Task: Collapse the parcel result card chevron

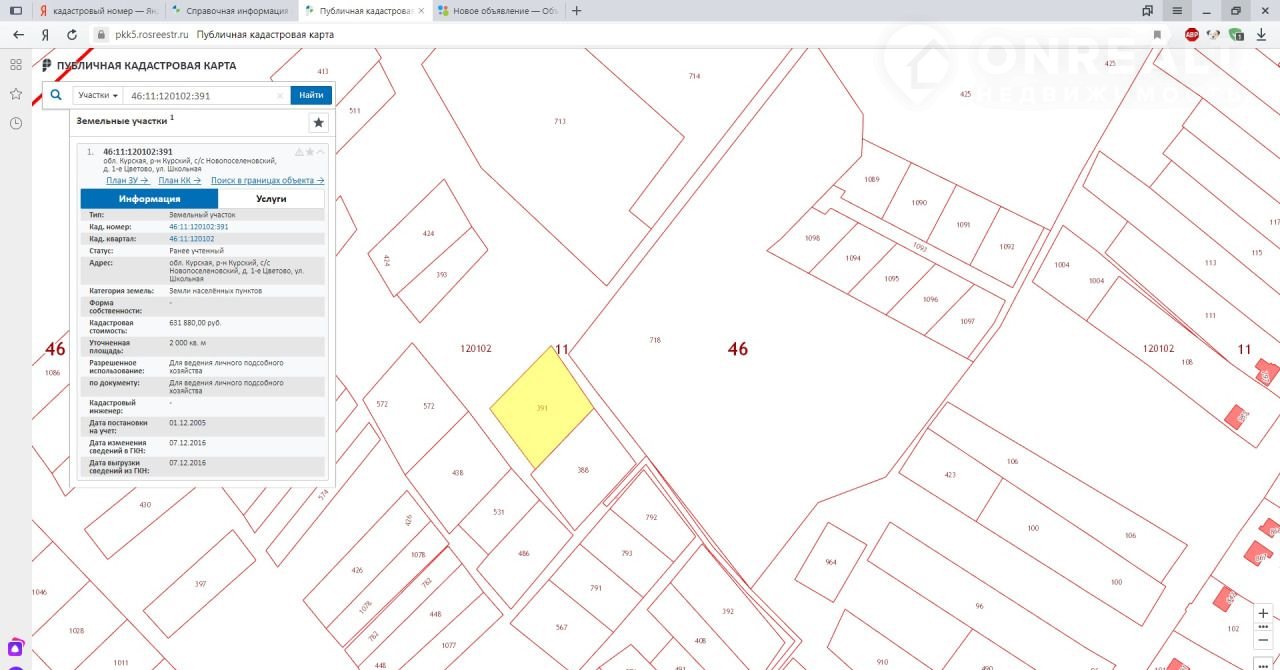Action: (321, 152)
